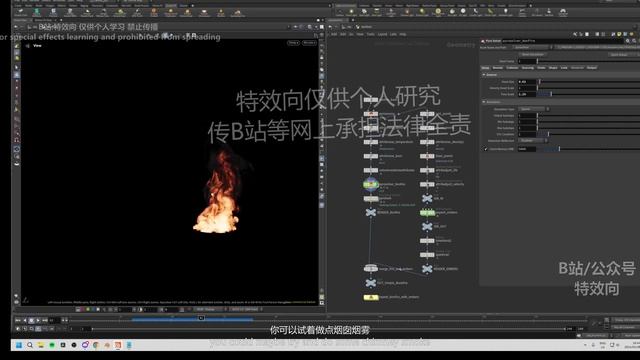Select the yellow node below the OUT null
The width and height of the screenshot is (640, 360).
coord(371,297)
